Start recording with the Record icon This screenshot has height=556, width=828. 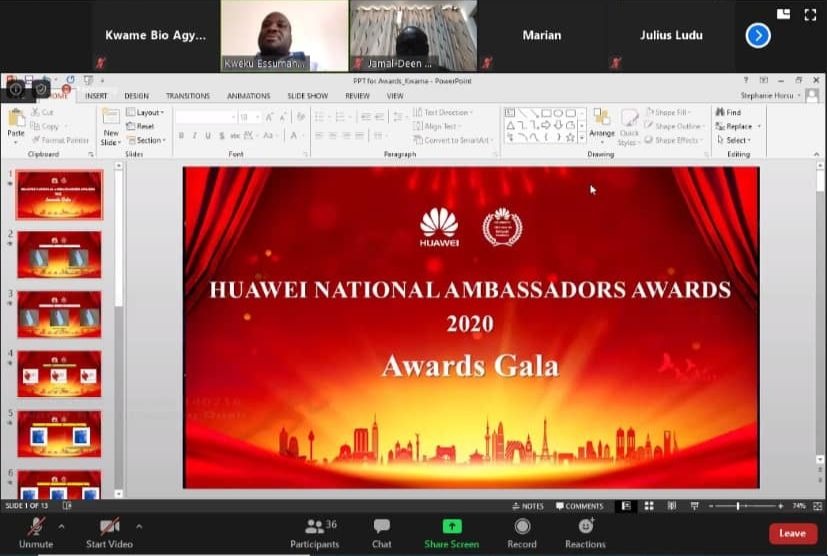(521, 527)
